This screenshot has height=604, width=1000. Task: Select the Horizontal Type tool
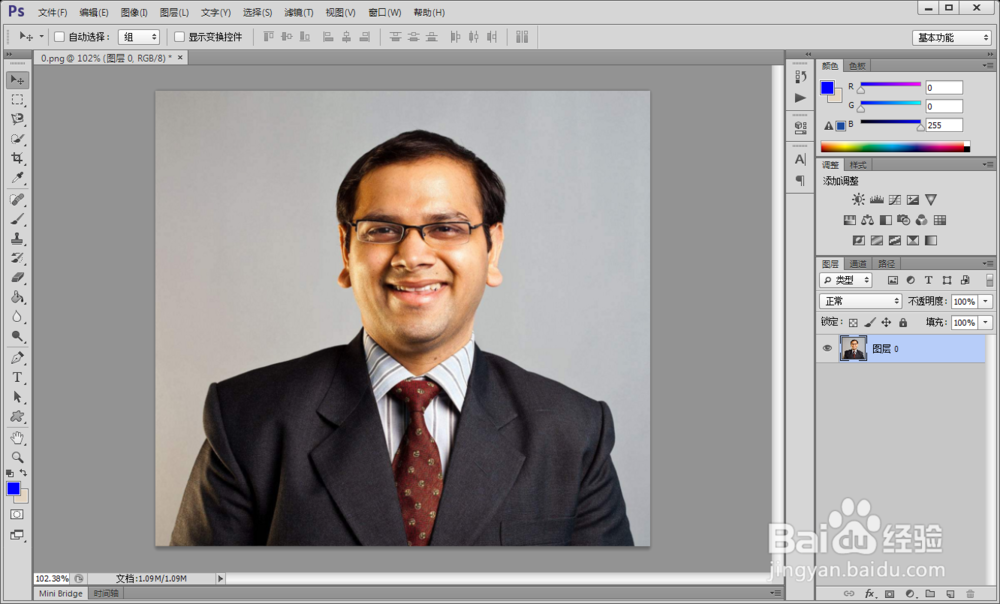click(x=17, y=378)
